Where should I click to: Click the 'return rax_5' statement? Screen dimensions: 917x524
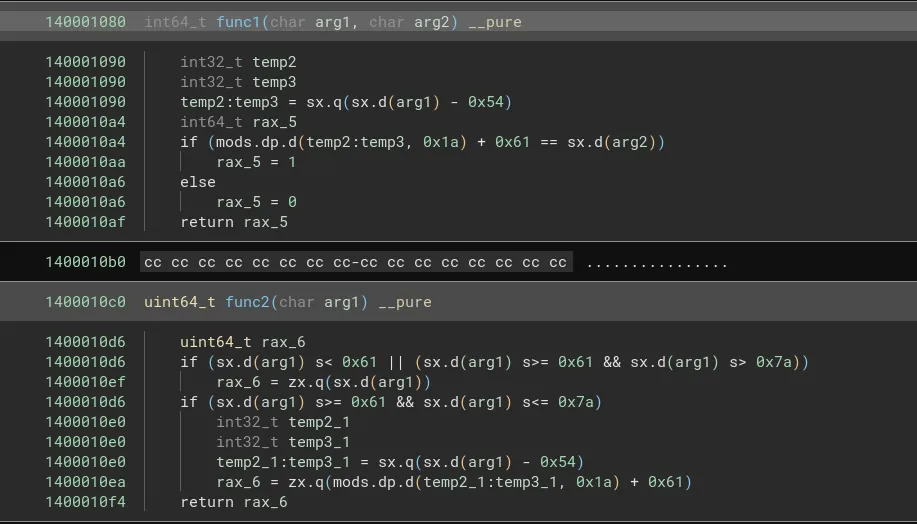233,222
